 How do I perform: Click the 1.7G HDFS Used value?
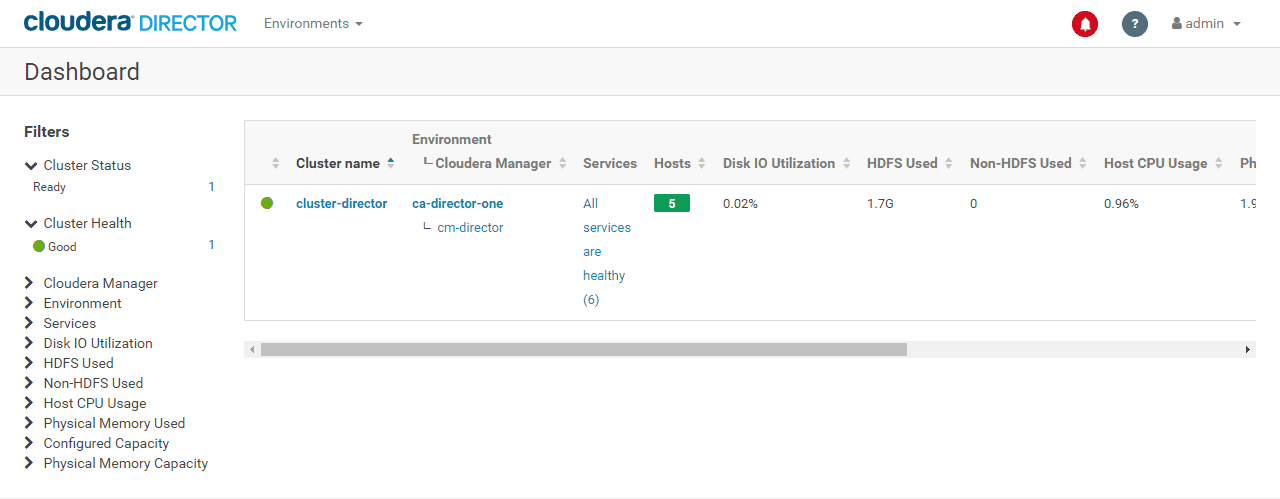tap(880, 203)
